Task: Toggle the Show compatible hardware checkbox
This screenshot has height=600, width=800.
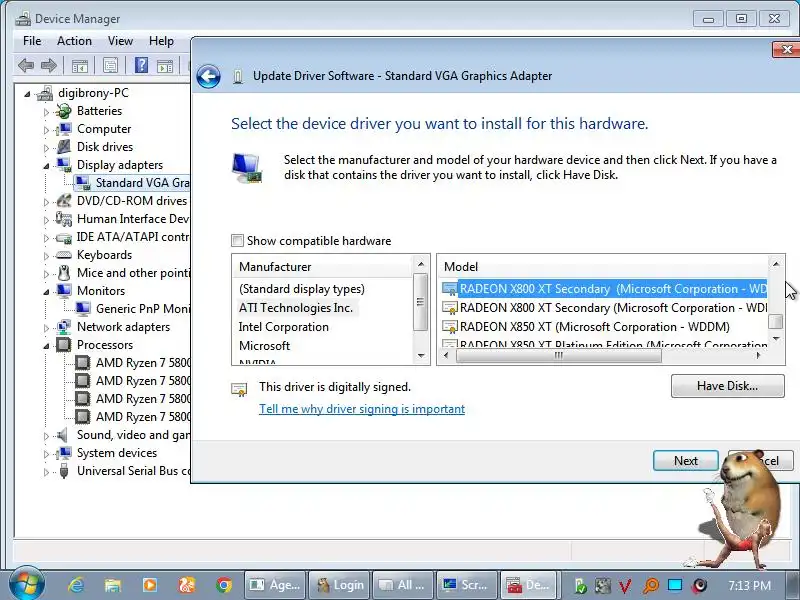Action: [237, 240]
